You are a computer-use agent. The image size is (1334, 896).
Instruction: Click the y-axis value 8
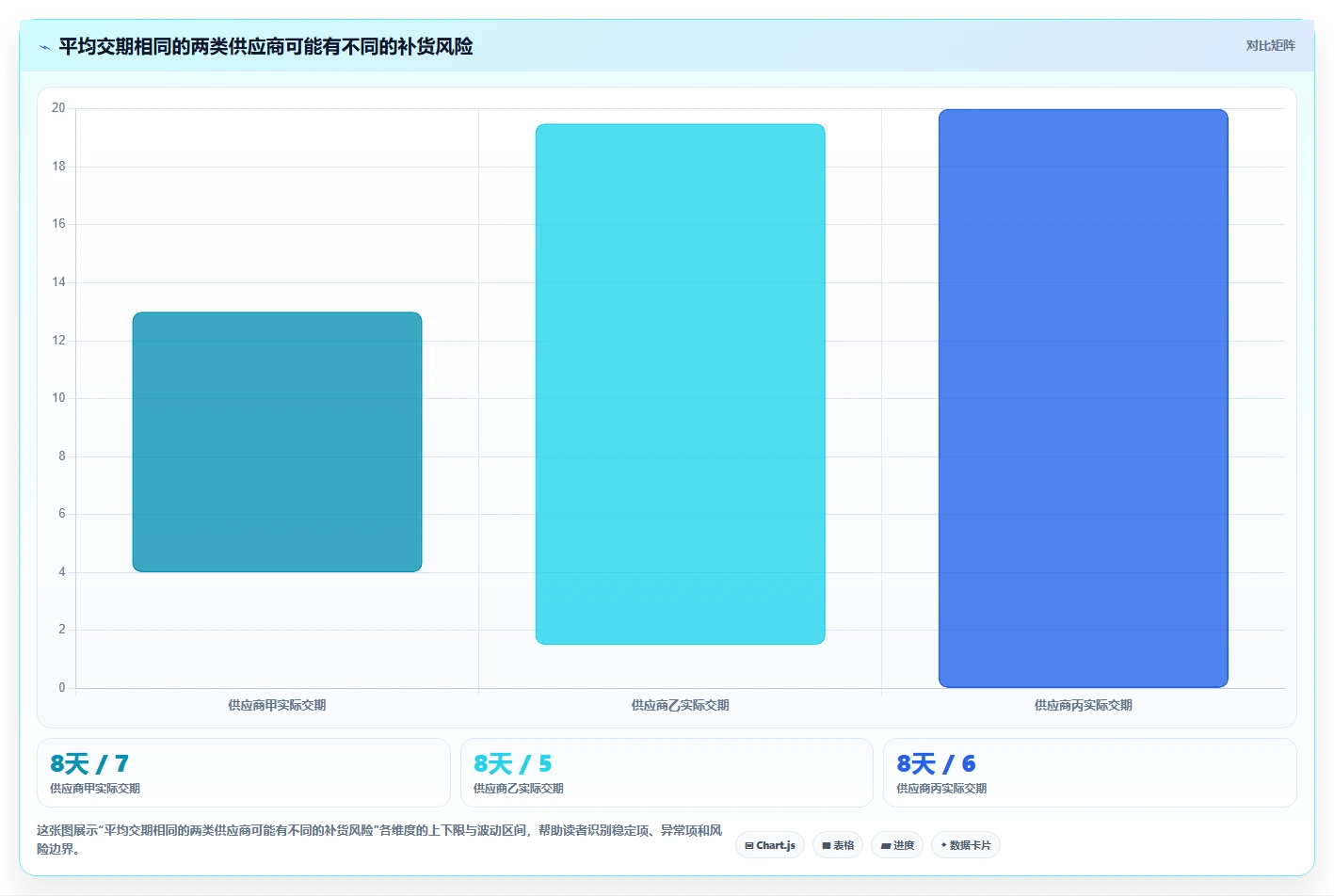[x=62, y=456]
